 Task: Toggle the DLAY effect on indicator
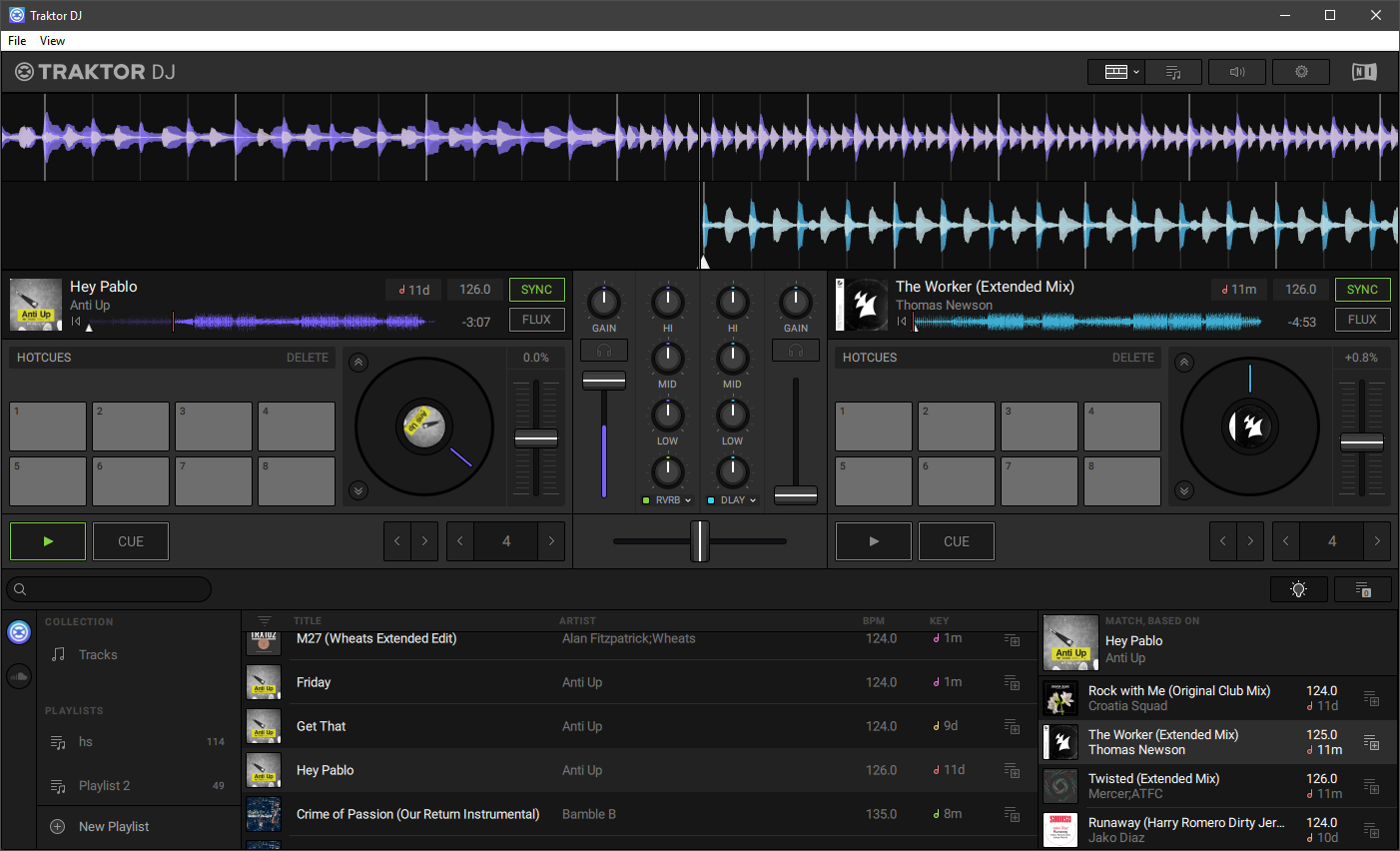pyautogui.click(x=711, y=500)
